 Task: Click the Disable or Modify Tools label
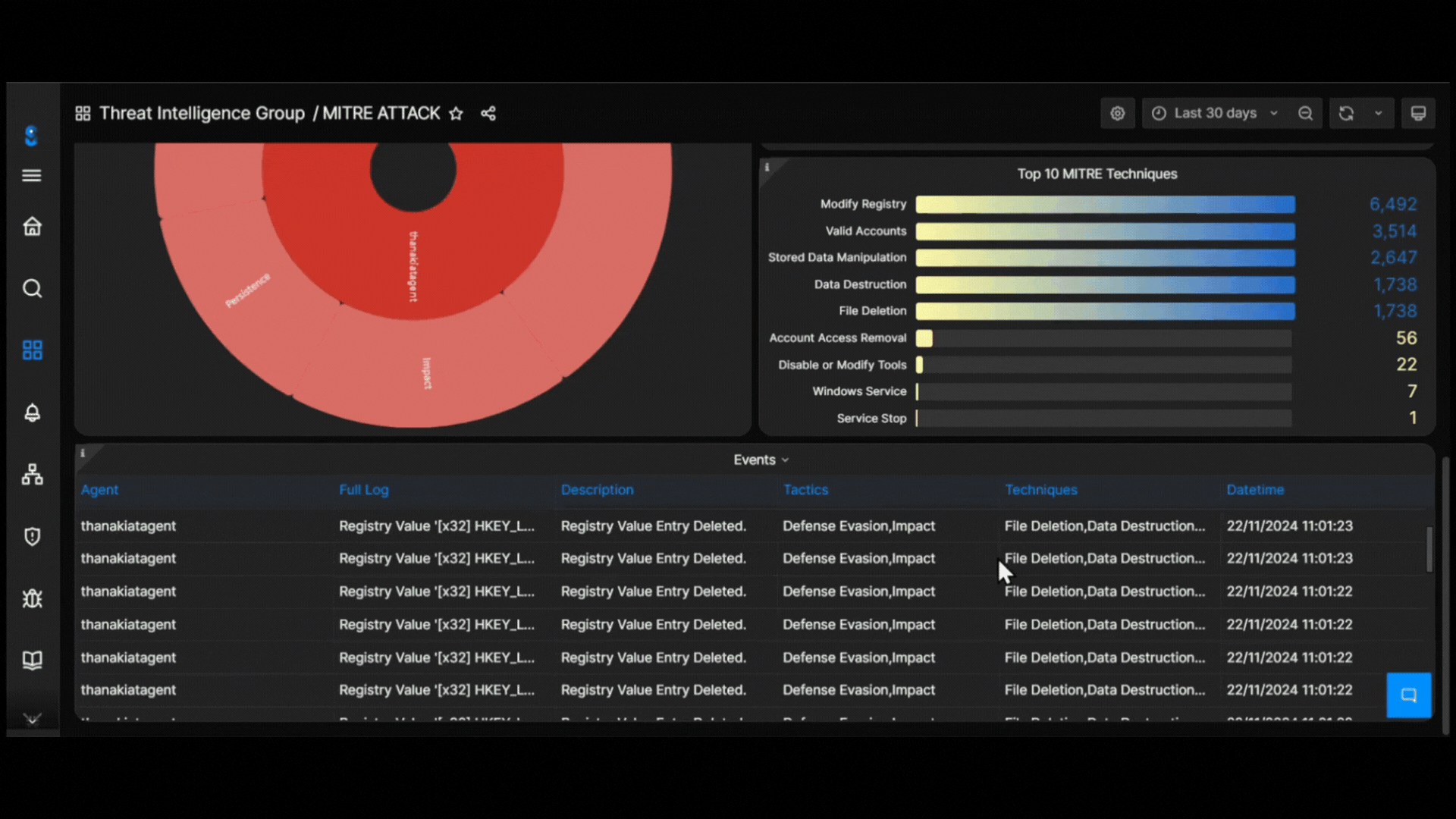842,365
